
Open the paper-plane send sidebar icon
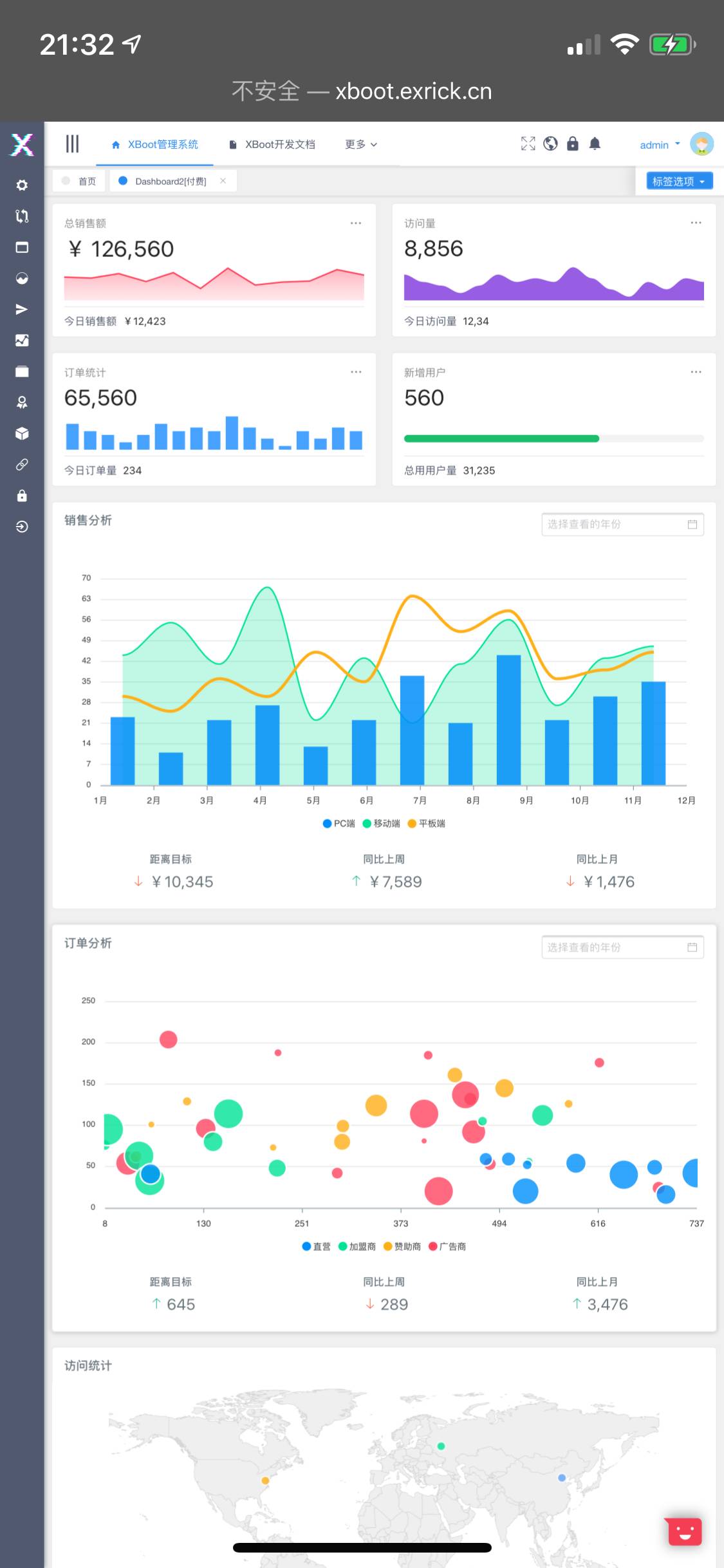[x=22, y=309]
